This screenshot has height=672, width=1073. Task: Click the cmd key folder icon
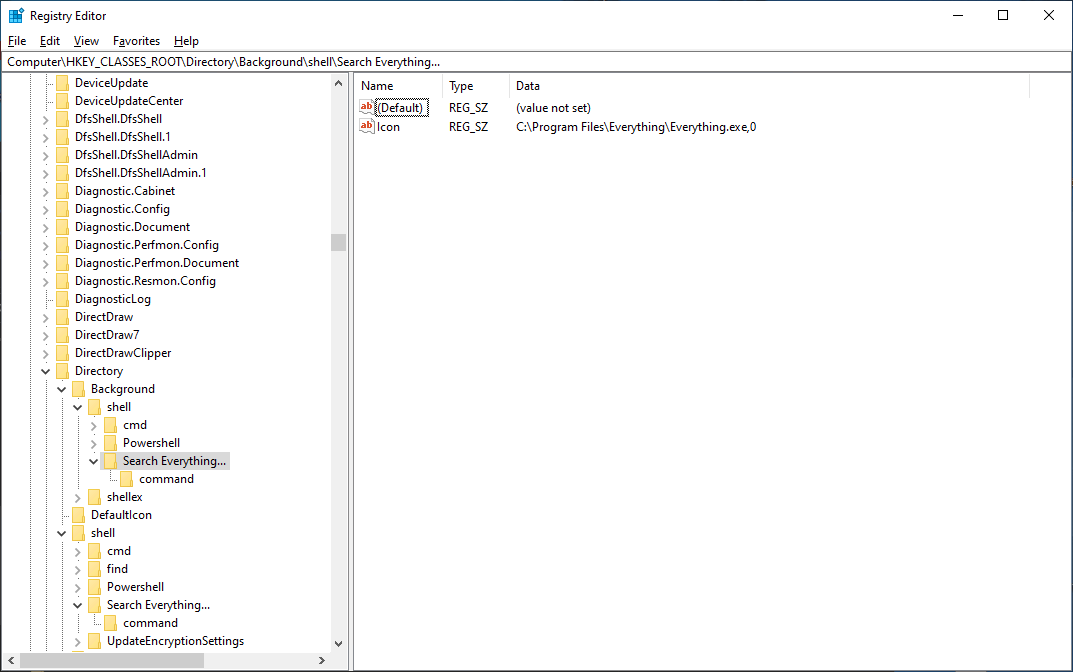[110, 424]
